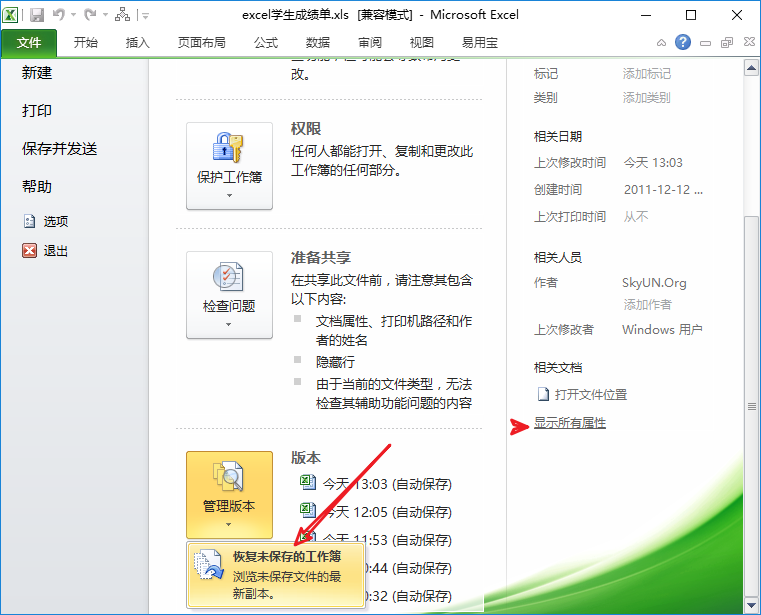Click the 检查问题 button

pyautogui.click(x=230, y=295)
